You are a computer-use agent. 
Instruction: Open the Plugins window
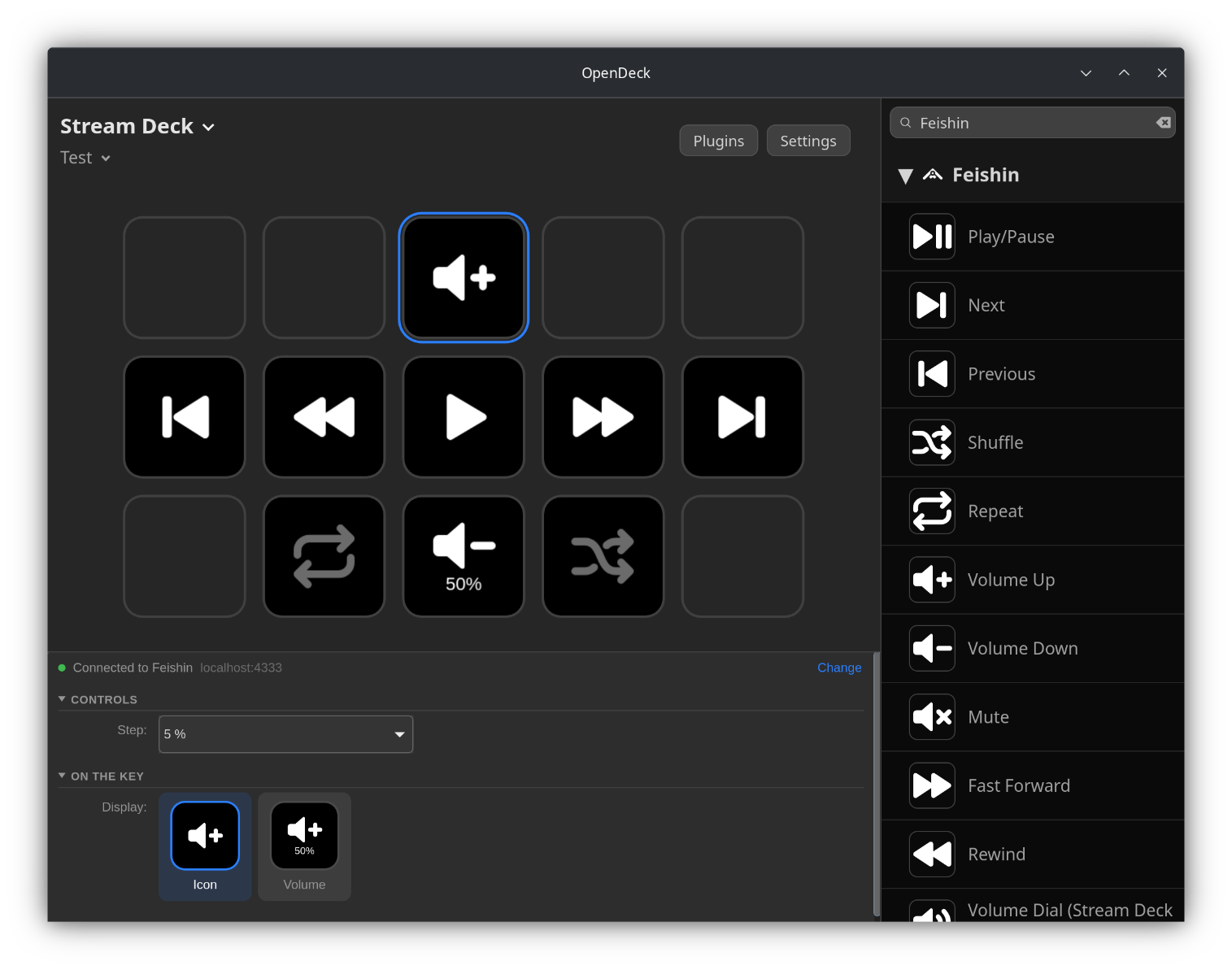718,141
